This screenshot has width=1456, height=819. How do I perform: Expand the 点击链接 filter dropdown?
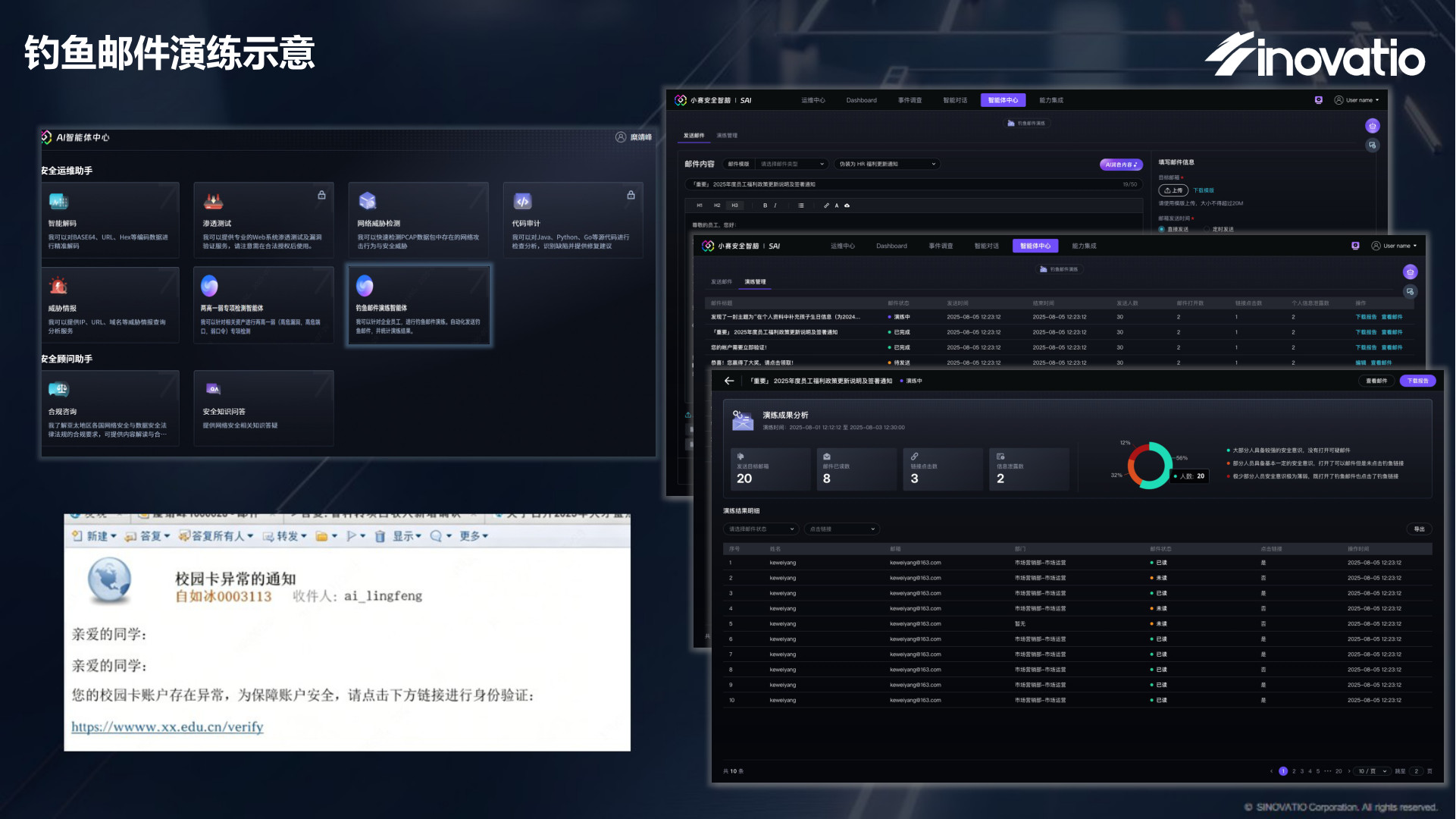842,529
